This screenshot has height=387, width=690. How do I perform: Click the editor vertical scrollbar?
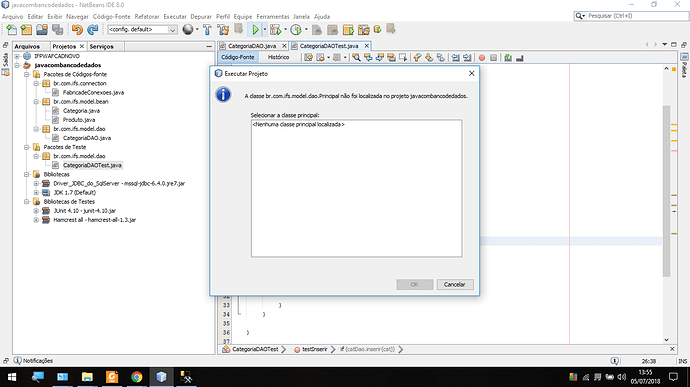click(666, 191)
